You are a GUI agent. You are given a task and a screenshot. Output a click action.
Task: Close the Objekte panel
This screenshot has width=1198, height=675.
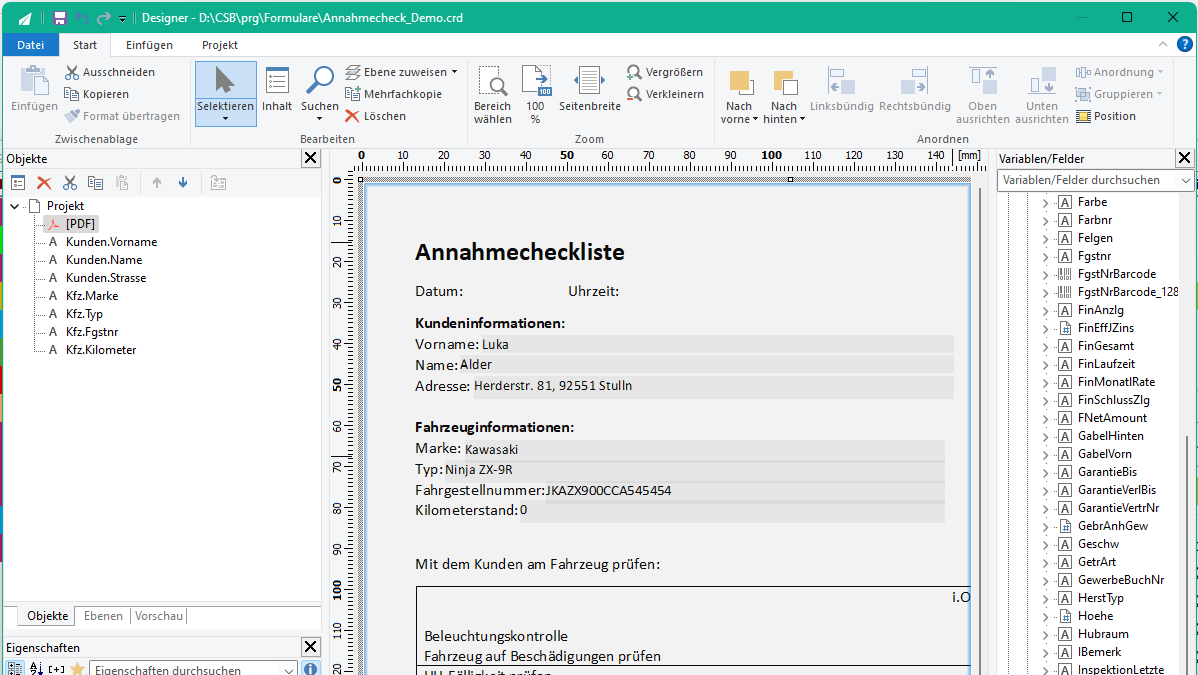[x=310, y=158]
